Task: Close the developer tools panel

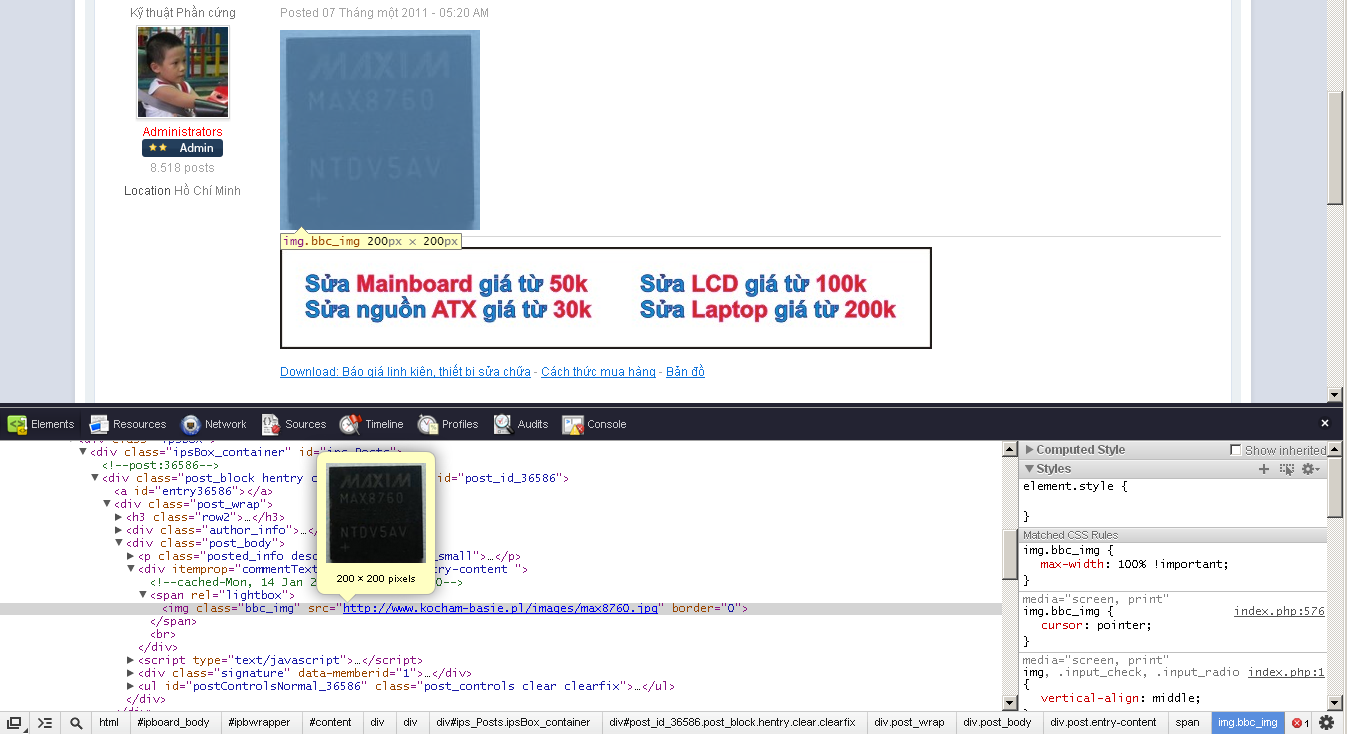Action: point(1325,424)
